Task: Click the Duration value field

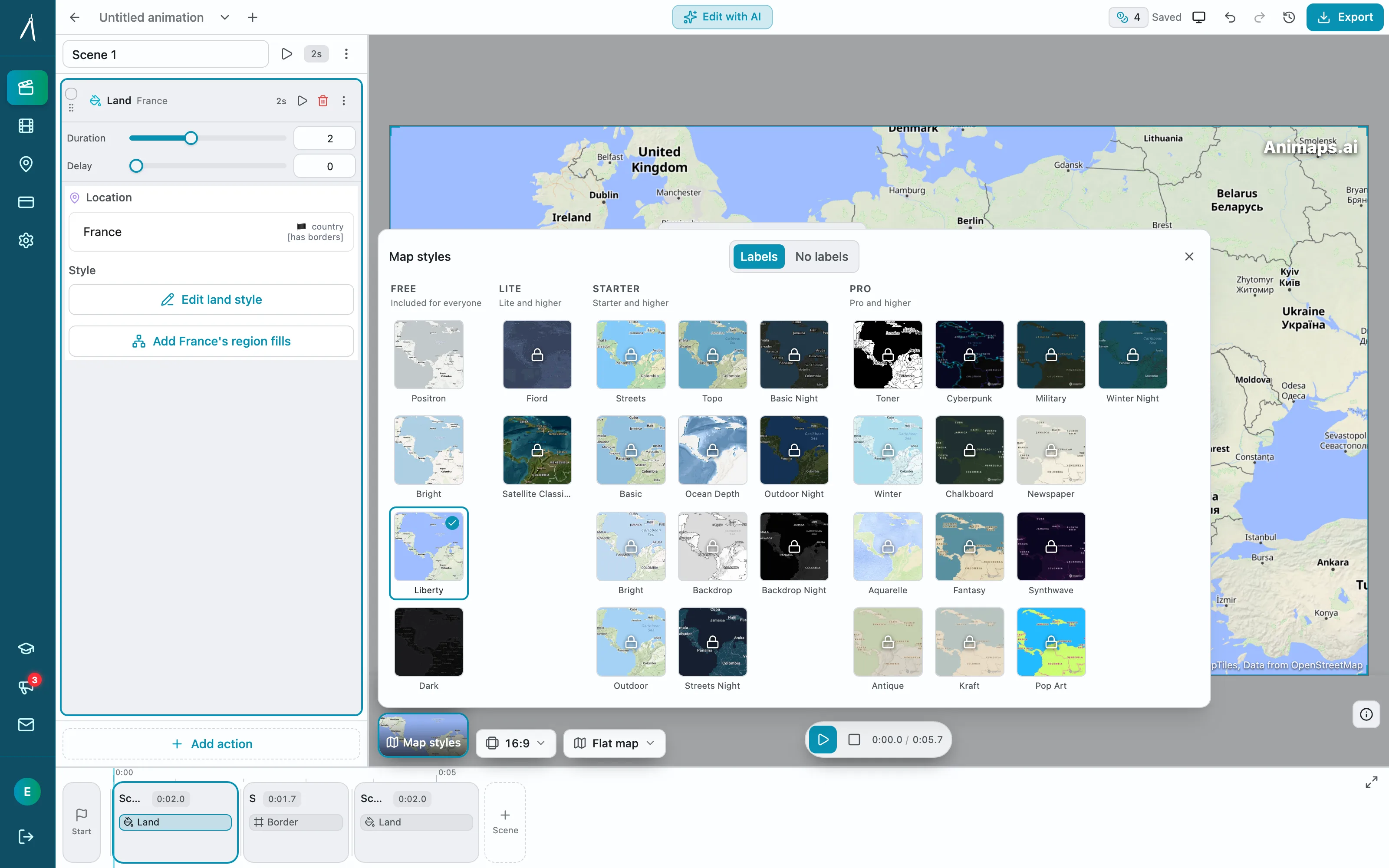Action: 324,138
